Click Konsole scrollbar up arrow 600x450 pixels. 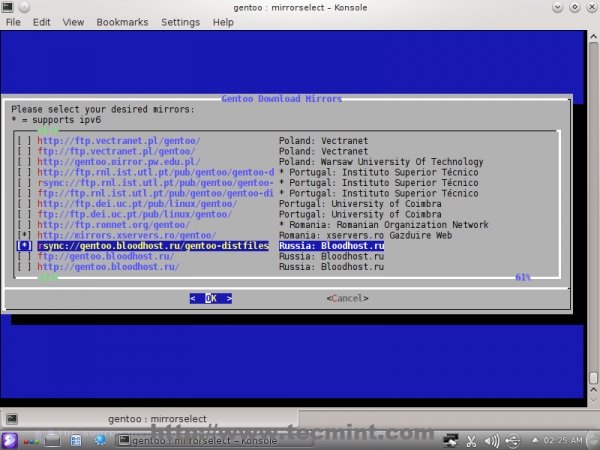(x=593, y=37)
